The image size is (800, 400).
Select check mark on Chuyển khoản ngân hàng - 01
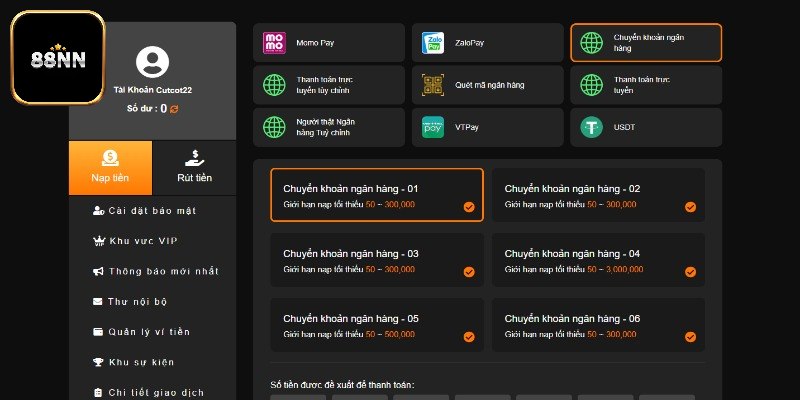click(469, 207)
